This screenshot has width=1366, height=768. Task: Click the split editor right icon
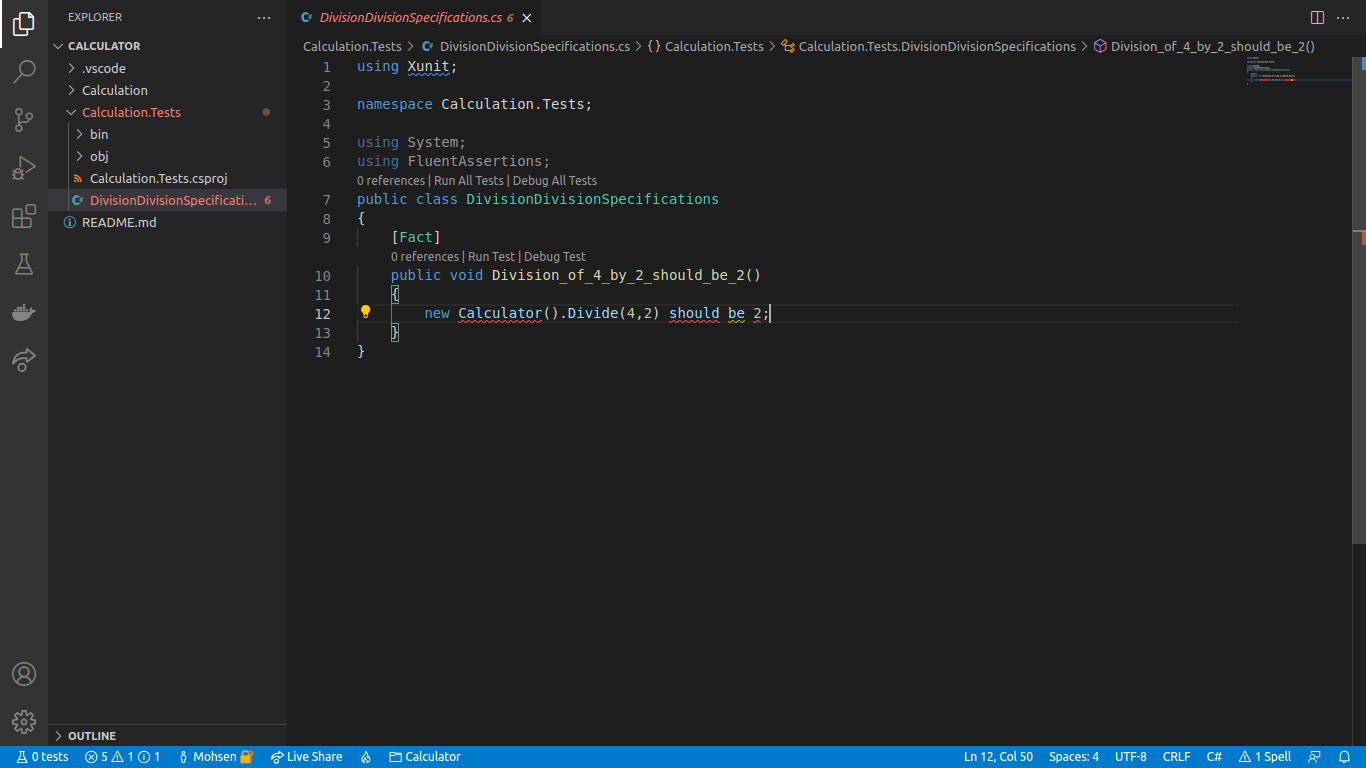(1317, 18)
